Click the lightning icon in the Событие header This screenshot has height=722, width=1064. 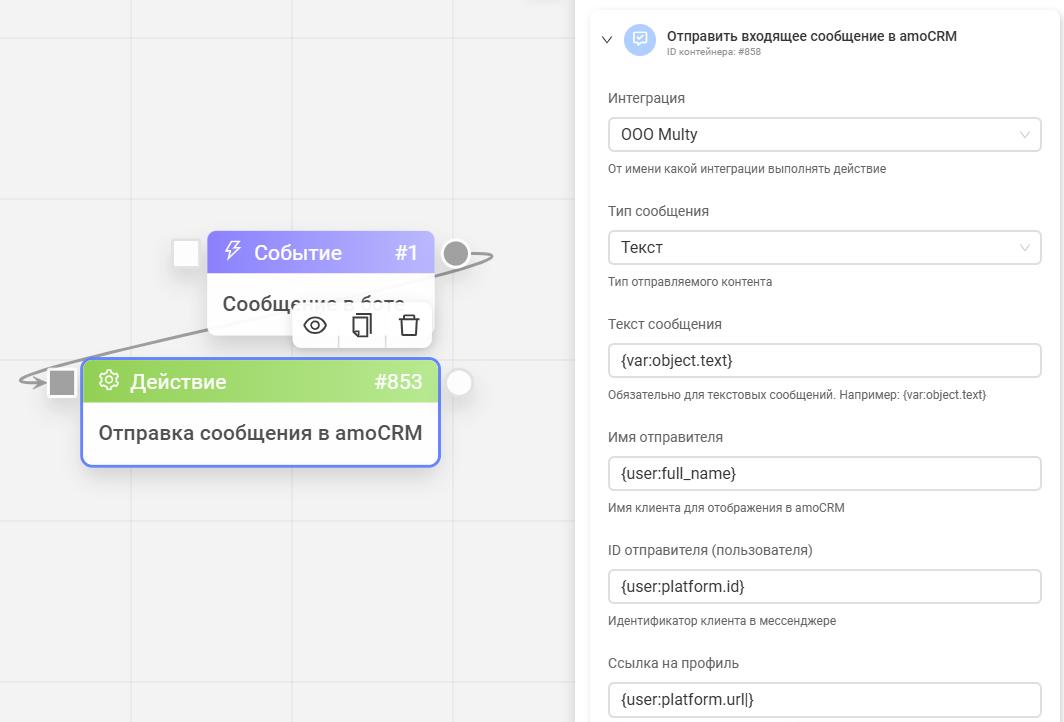(x=233, y=251)
